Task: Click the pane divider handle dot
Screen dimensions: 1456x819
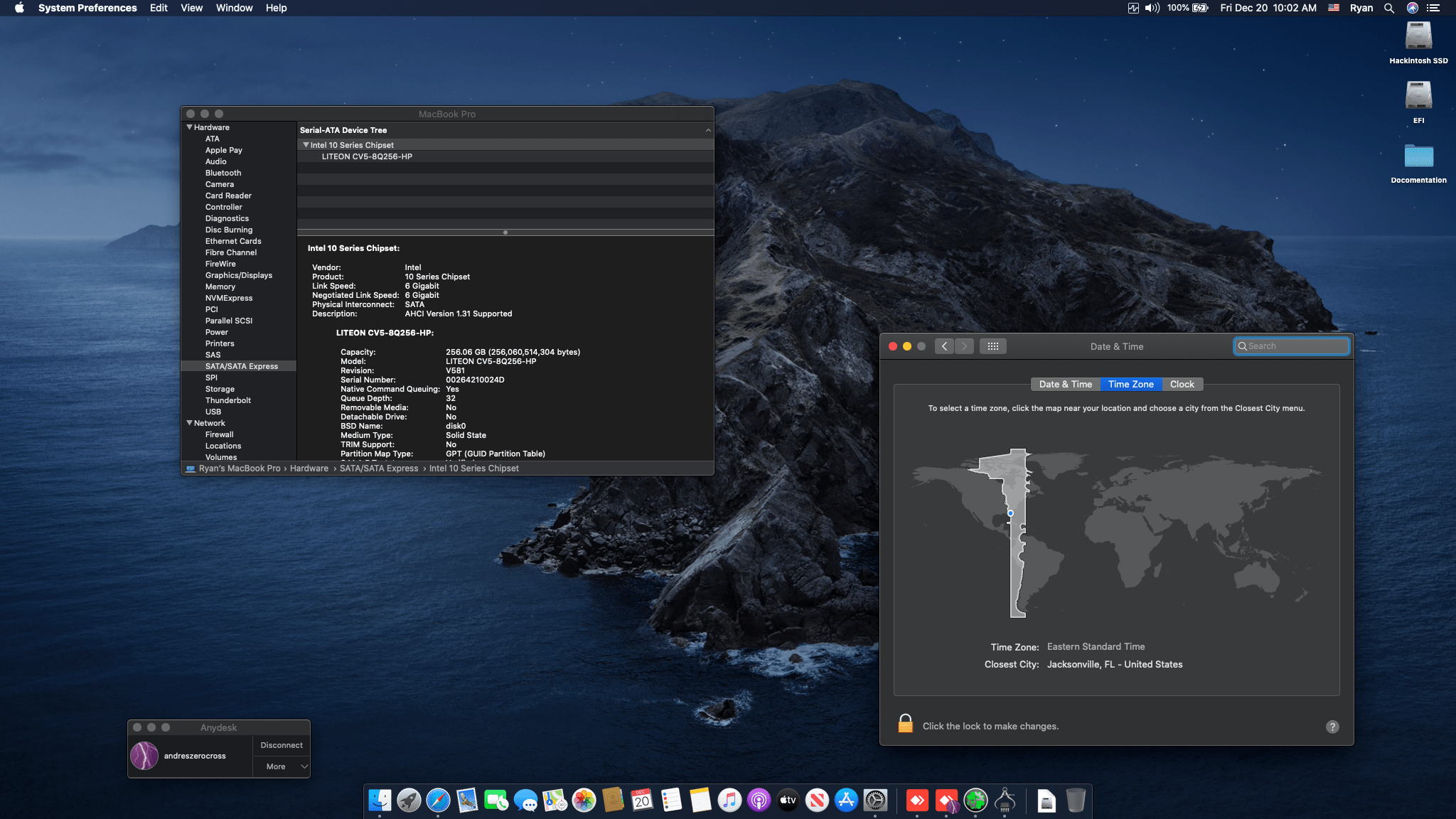Action: [x=505, y=232]
